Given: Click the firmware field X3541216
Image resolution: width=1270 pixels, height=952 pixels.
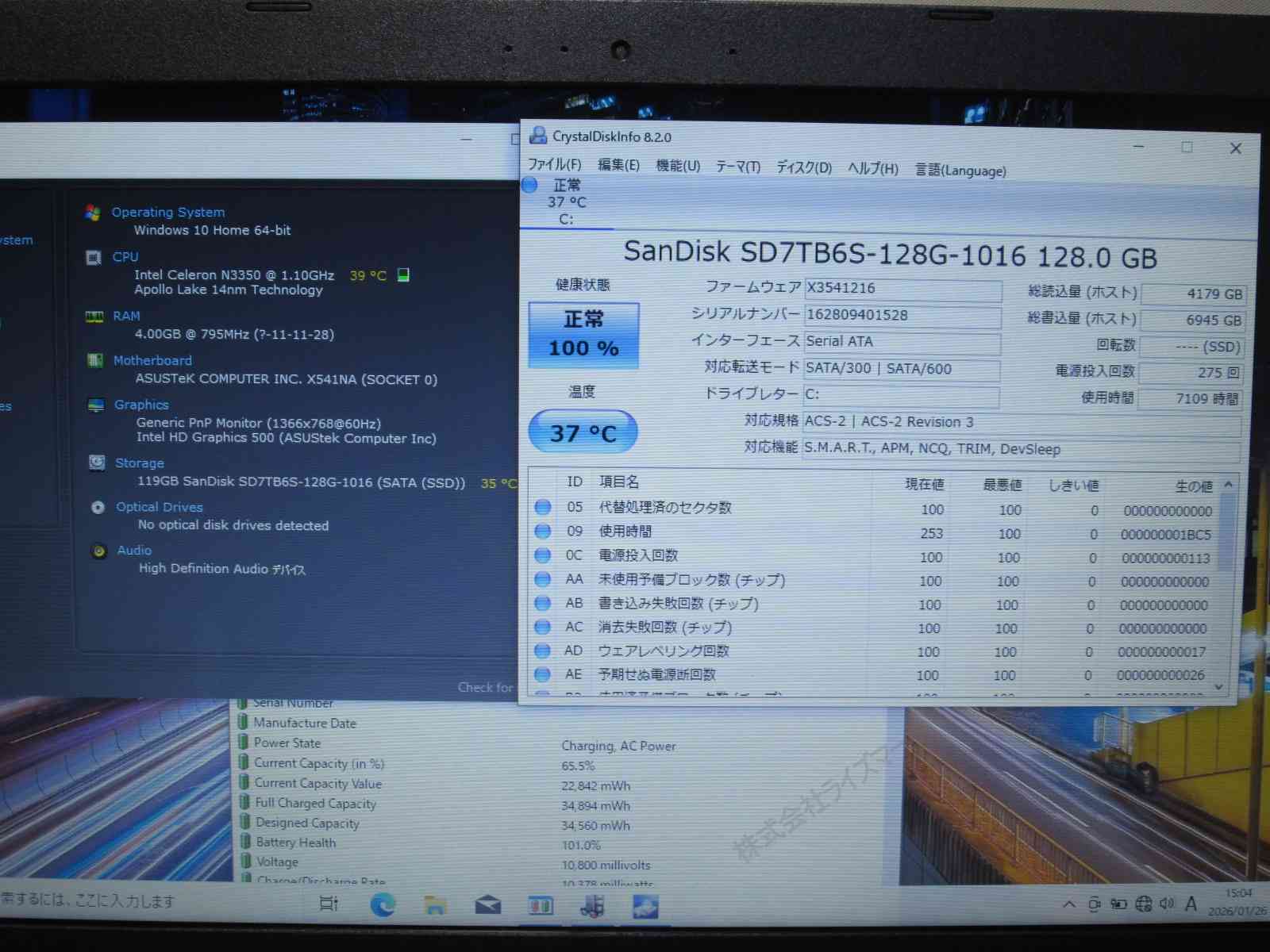Looking at the screenshot, I should [902, 289].
